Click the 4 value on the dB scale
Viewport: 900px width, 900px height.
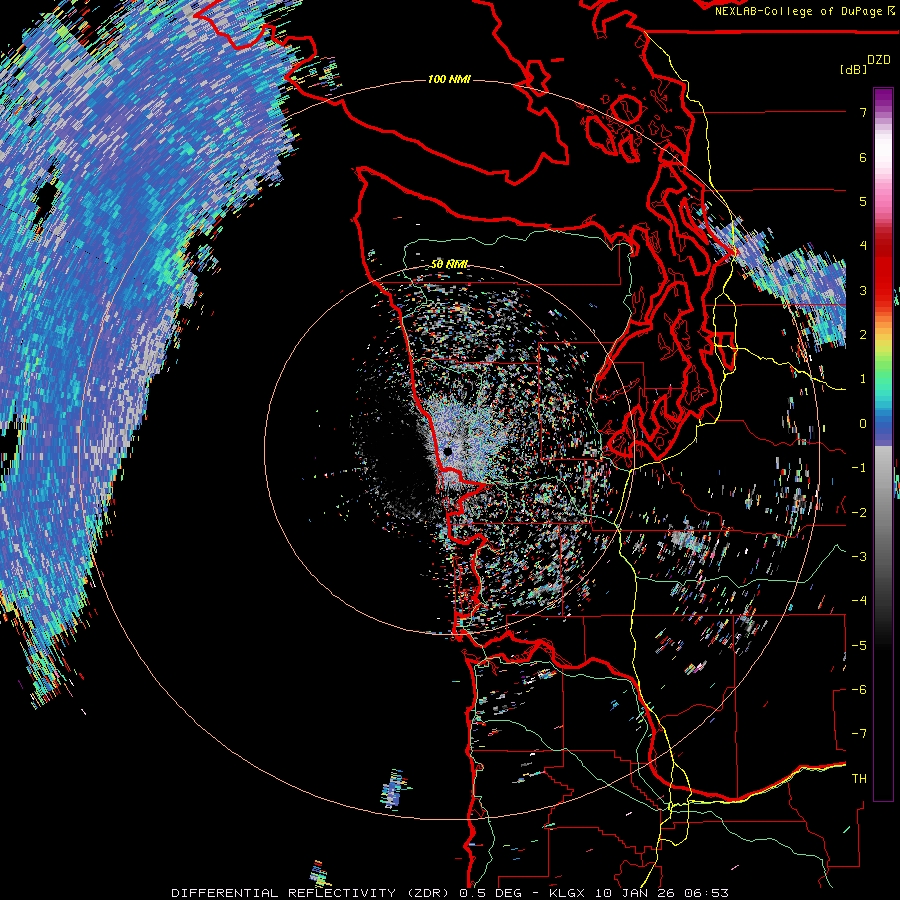click(x=863, y=246)
